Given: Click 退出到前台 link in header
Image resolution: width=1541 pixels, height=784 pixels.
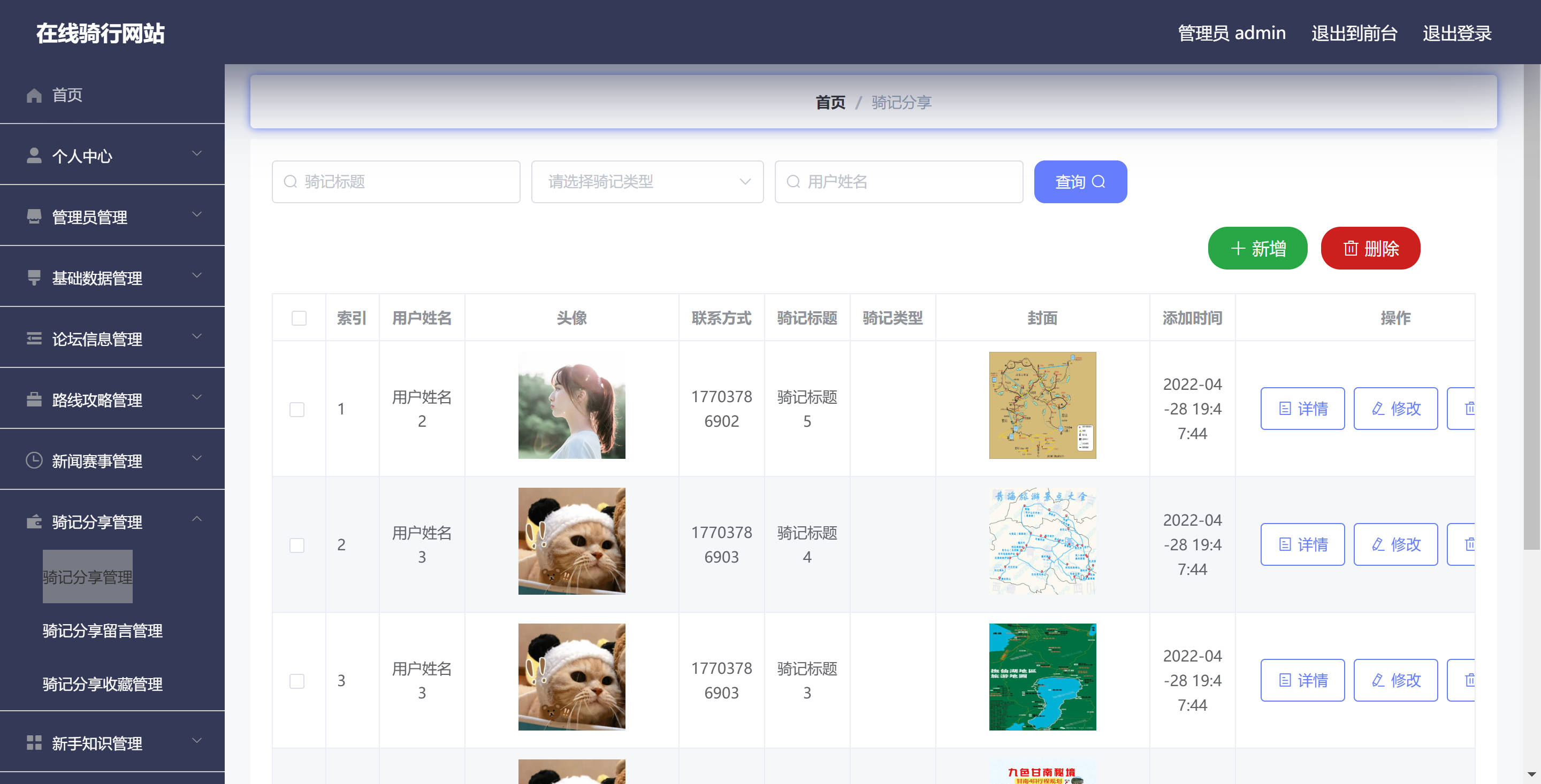Looking at the screenshot, I should (x=1354, y=33).
